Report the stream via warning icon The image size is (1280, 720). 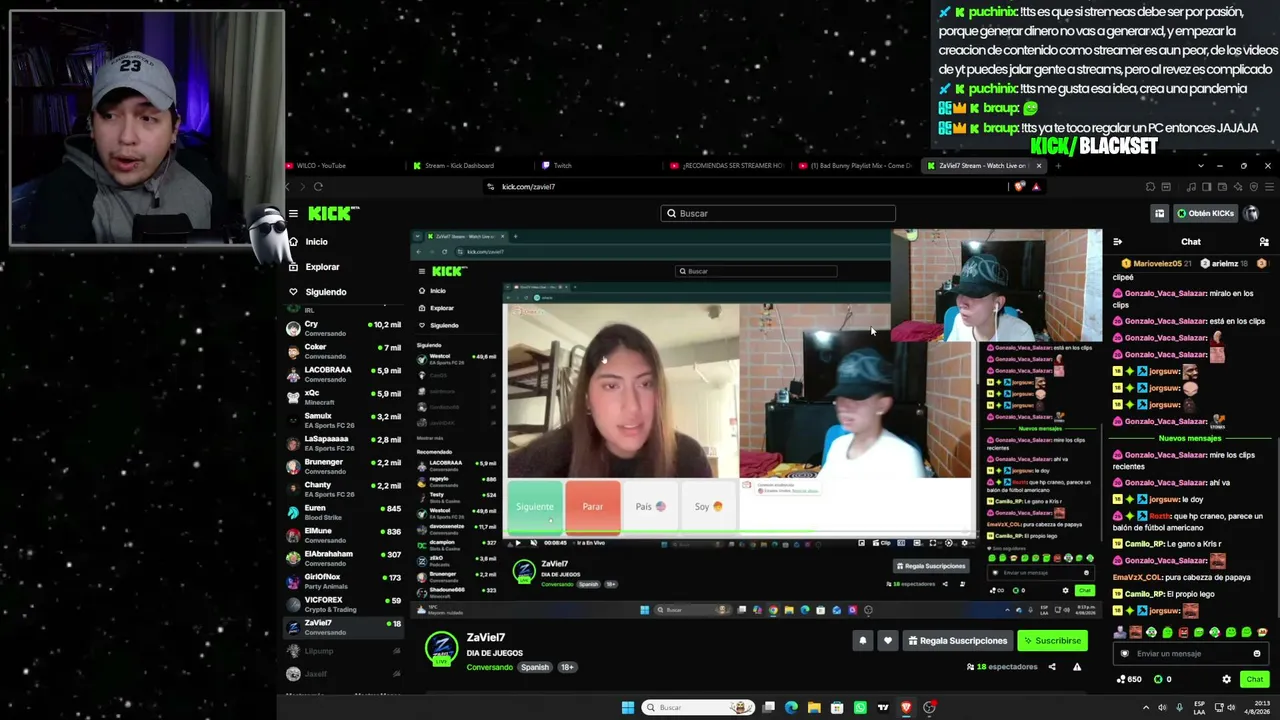1077,667
